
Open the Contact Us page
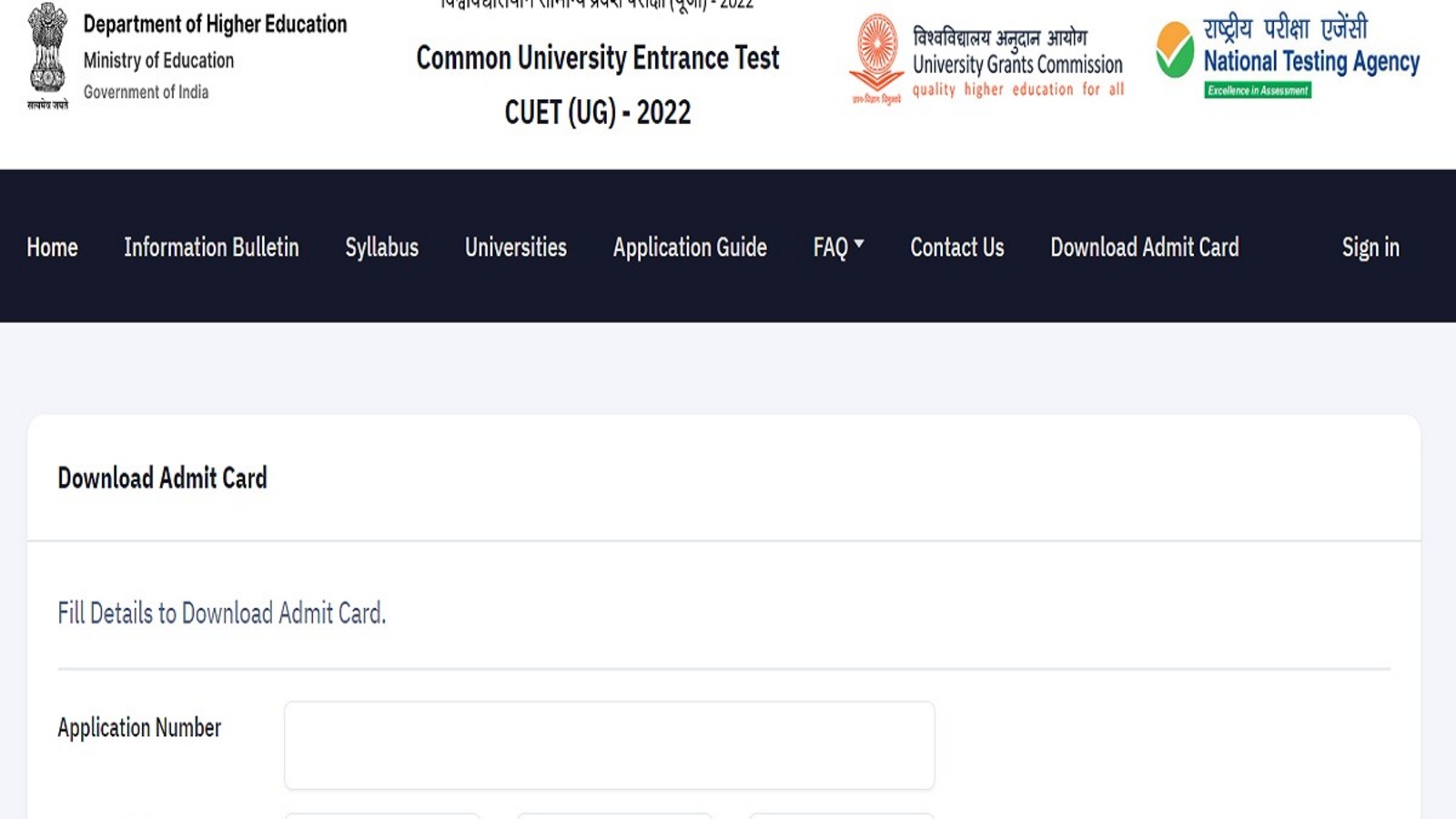click(x=957, y=247)
